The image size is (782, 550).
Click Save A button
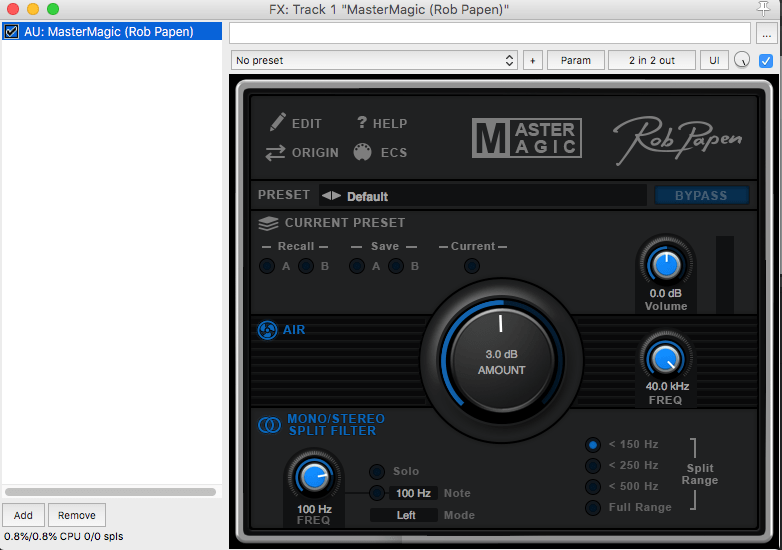click(x=357, y=266)
